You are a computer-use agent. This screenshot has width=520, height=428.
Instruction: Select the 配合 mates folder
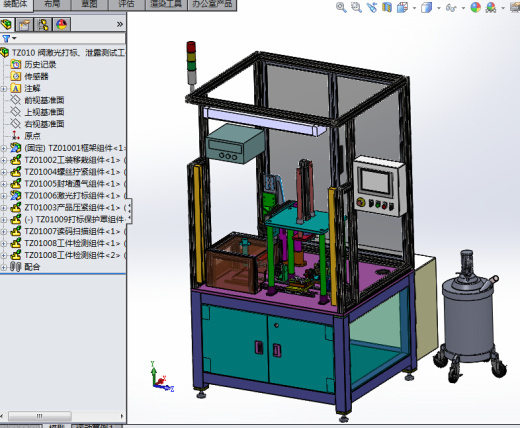pos(32,267)
